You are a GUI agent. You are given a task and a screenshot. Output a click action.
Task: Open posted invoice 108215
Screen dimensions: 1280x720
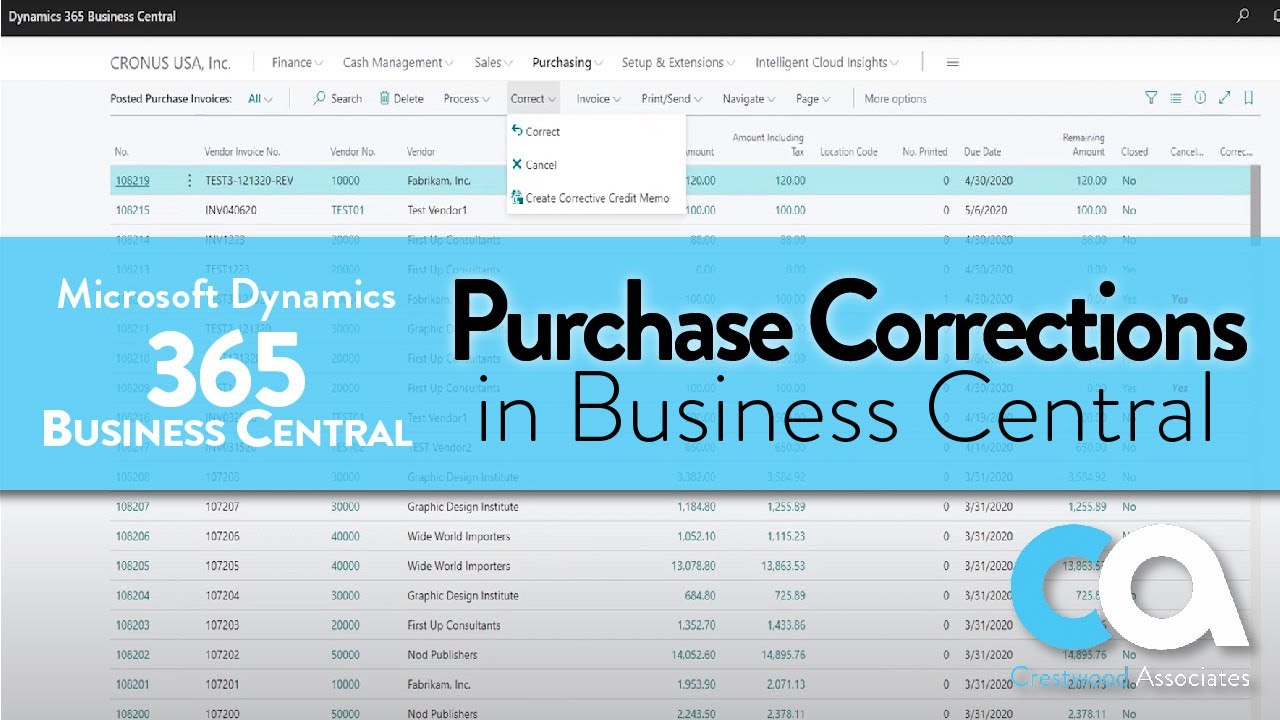132,210
